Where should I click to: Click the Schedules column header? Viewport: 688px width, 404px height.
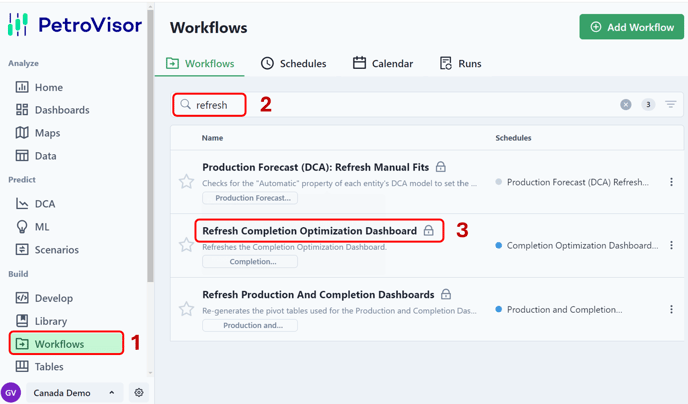[513, 138]
